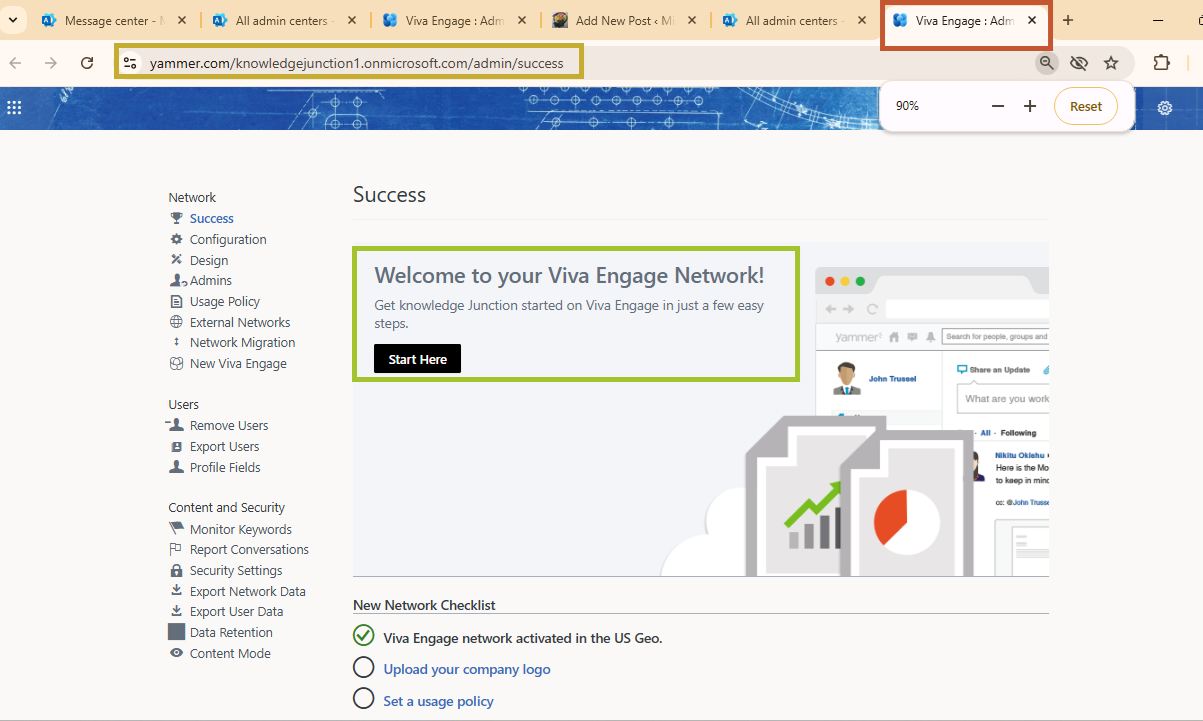Click the trophy icon beside Success
The height and width of the screenshot is (721, 1203).
tap(176, 218)
